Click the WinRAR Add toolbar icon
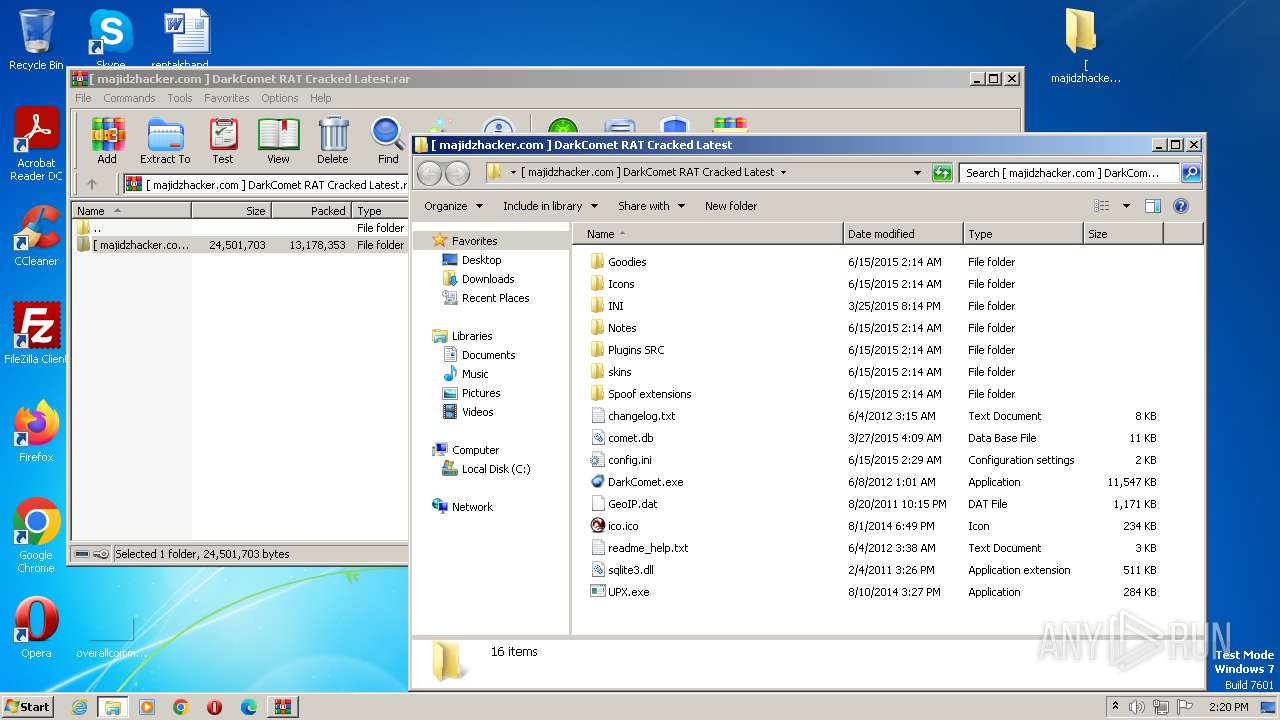 click(x=107, y=140)
